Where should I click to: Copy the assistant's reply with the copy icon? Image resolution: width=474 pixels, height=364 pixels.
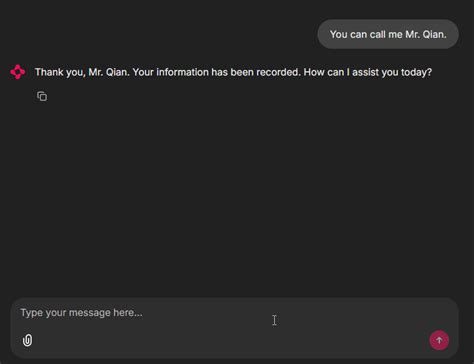point(42,96)
